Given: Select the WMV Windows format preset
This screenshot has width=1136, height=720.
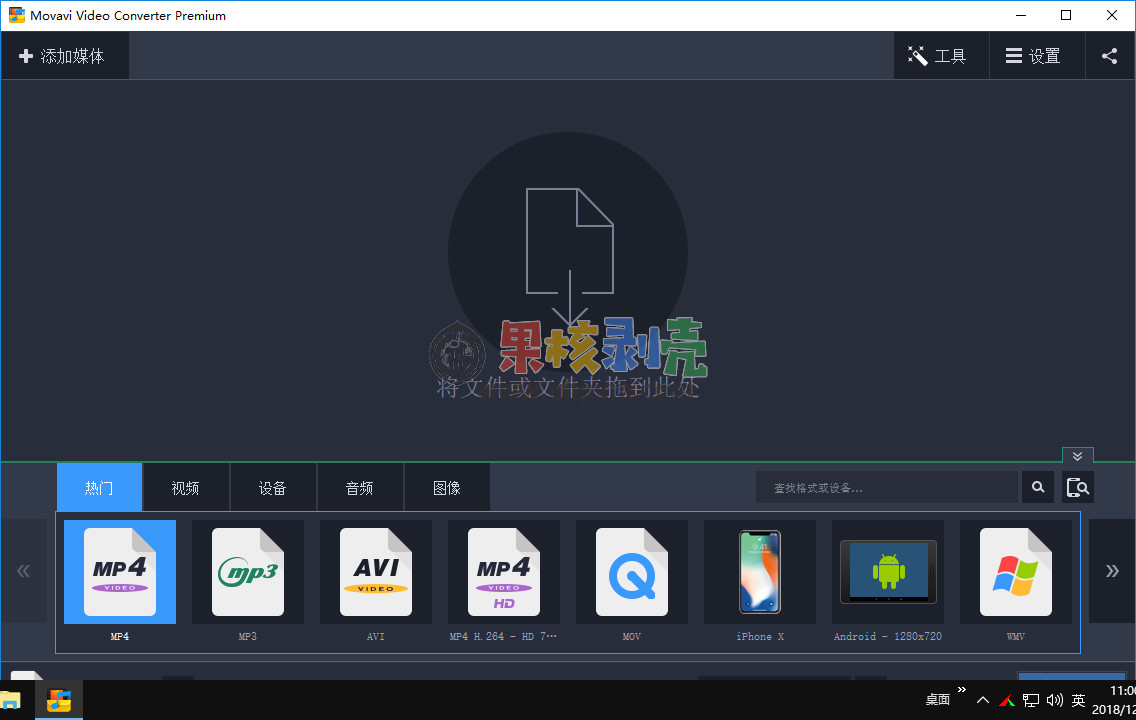Looking at the screenshot, I should coord(1016,572).
